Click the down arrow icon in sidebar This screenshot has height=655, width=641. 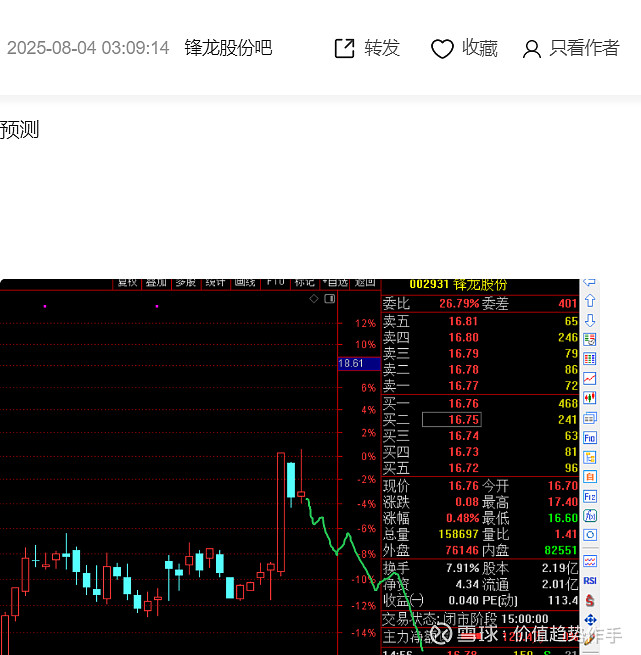(590, 320)
